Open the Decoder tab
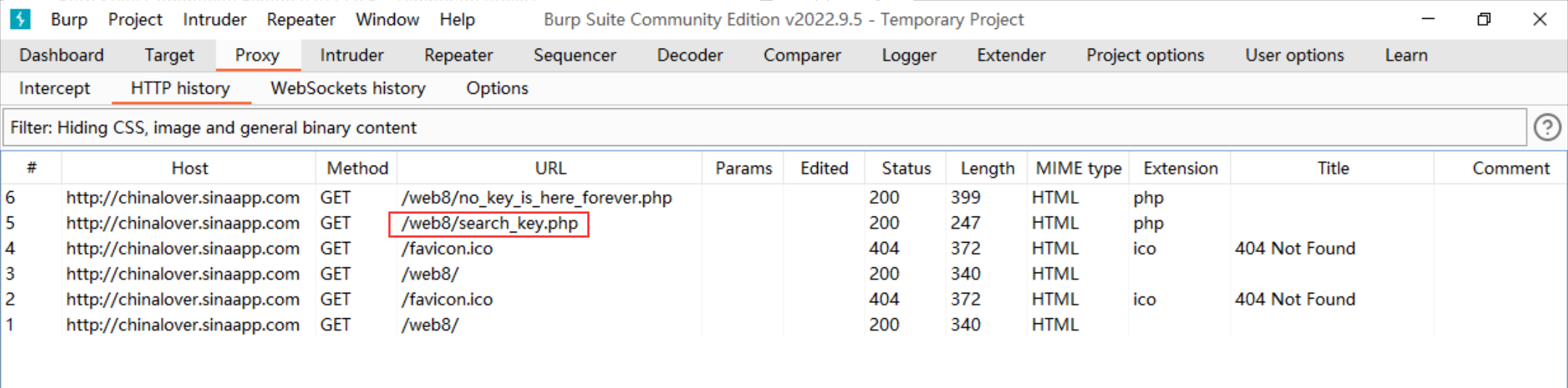The width and height of the screenshot is (1568, 388). (690, 55)
